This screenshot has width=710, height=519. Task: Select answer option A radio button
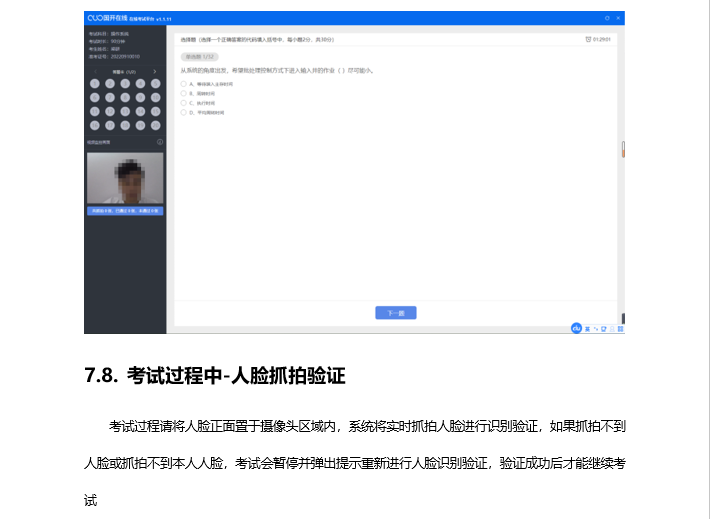184,85
